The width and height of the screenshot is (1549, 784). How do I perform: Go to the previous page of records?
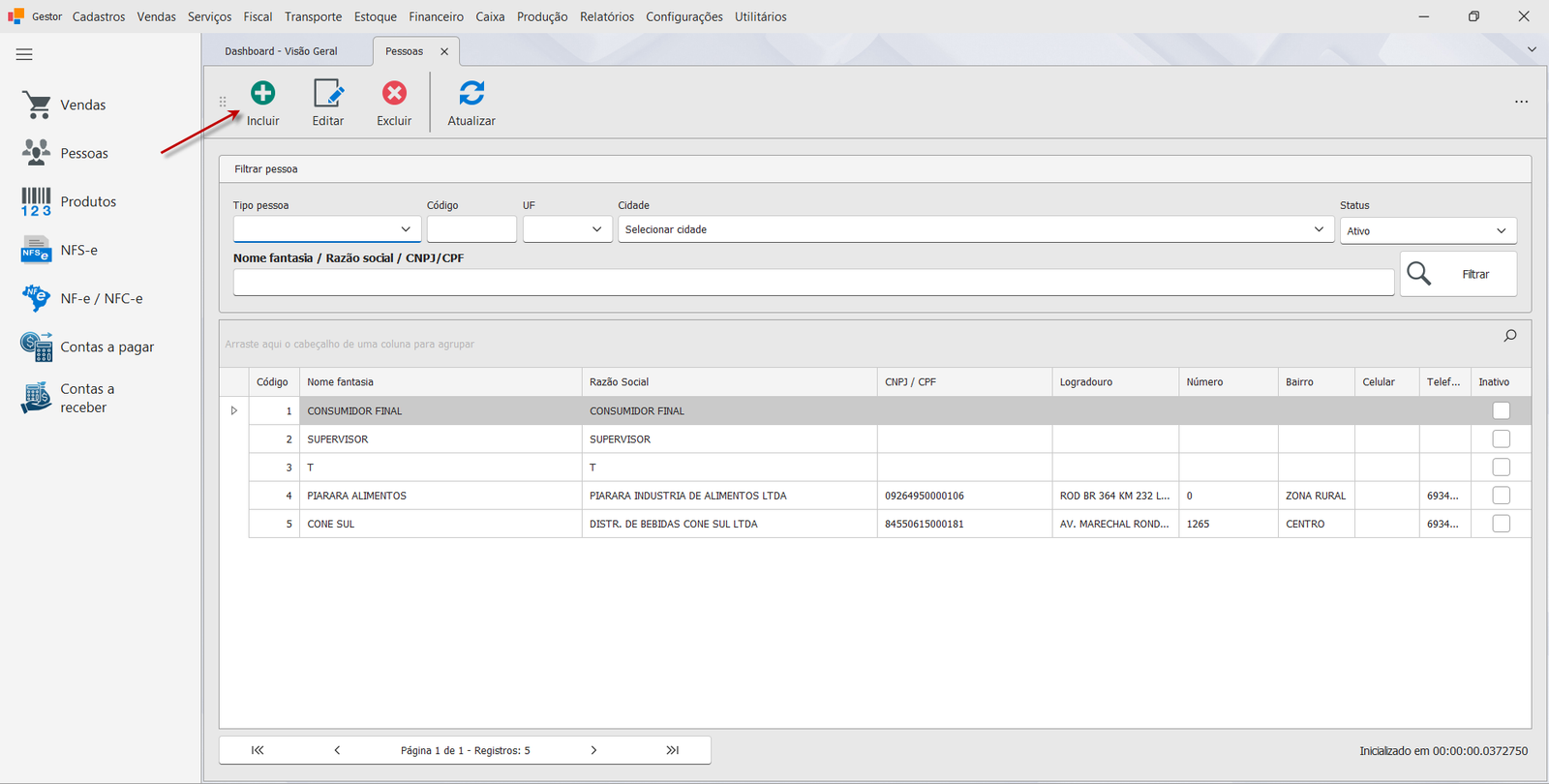click(337, 750)
